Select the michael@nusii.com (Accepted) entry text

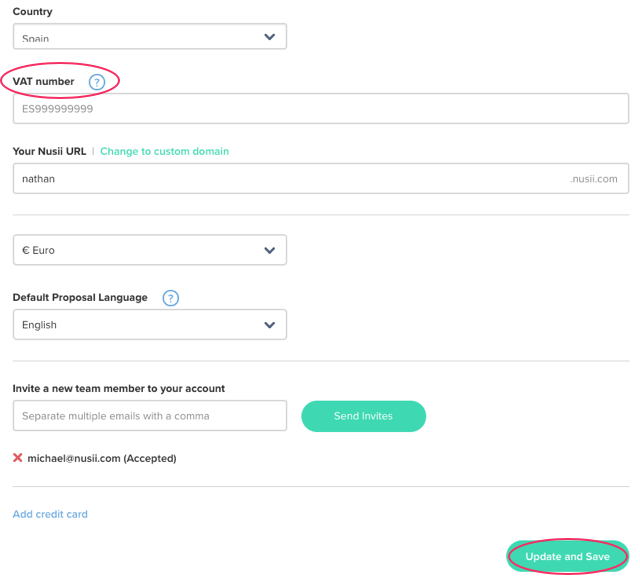[x=102, y=458]
